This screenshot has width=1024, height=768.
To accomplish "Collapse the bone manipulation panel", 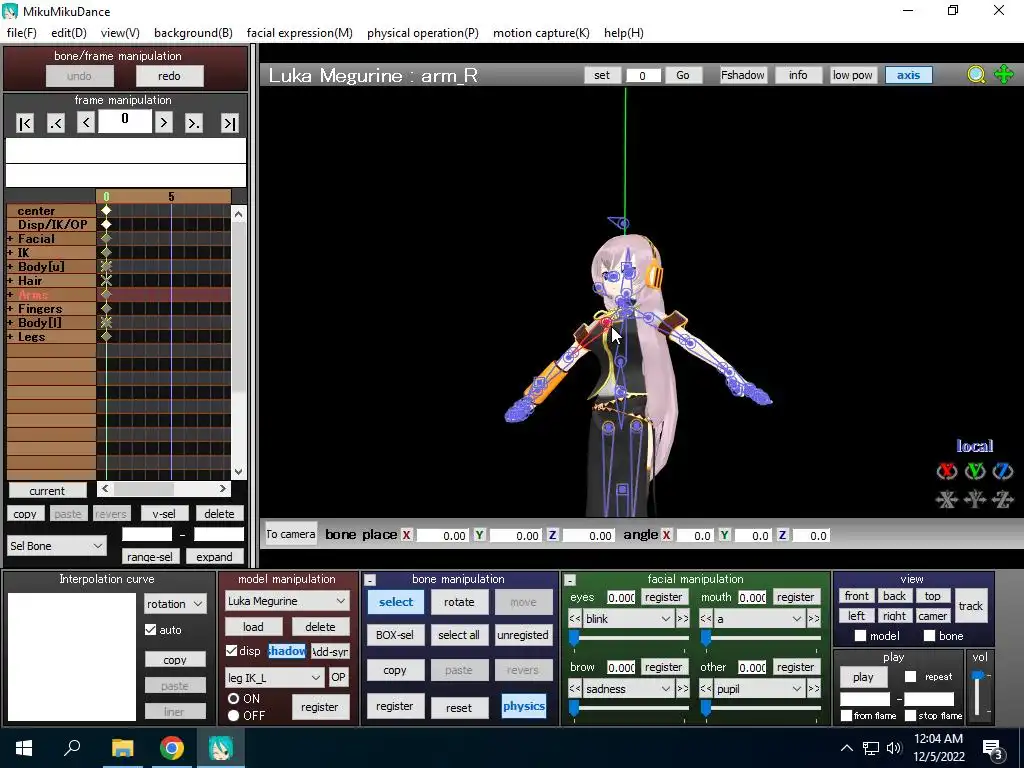I will pyautogui.click(x=370, y=580).
